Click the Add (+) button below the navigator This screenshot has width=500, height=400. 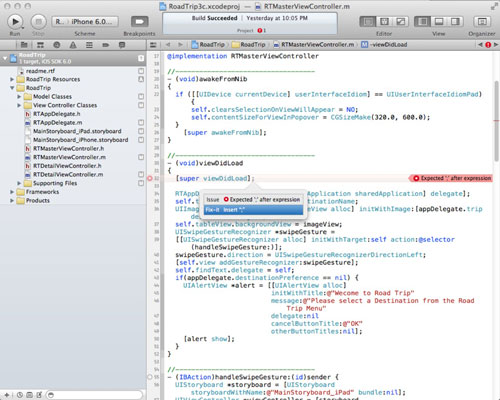[7, 395]
